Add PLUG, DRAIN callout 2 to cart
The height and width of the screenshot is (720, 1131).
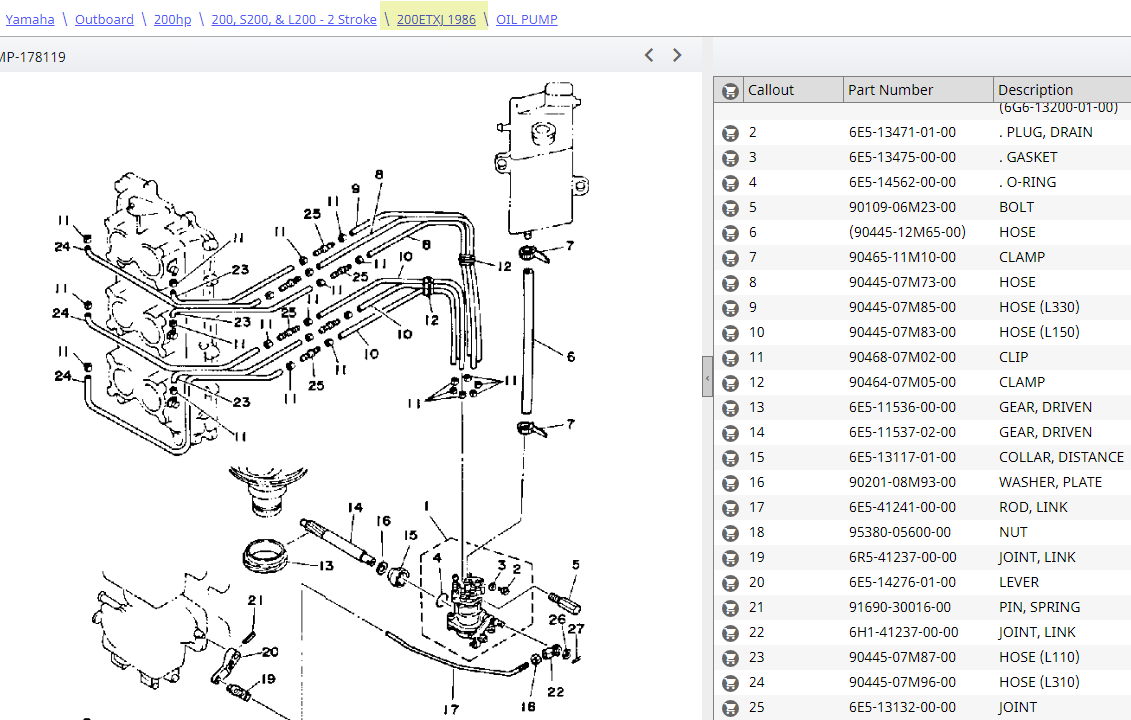730,133
